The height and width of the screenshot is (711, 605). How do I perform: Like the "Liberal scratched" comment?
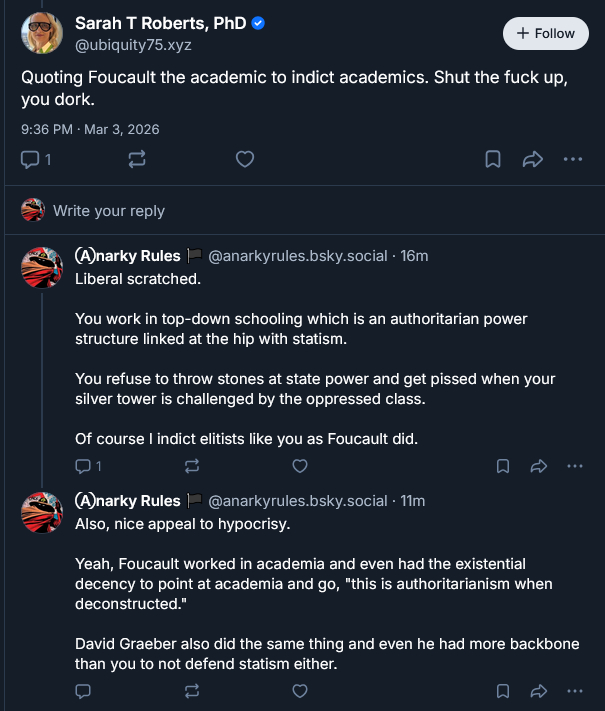(299, 465)
